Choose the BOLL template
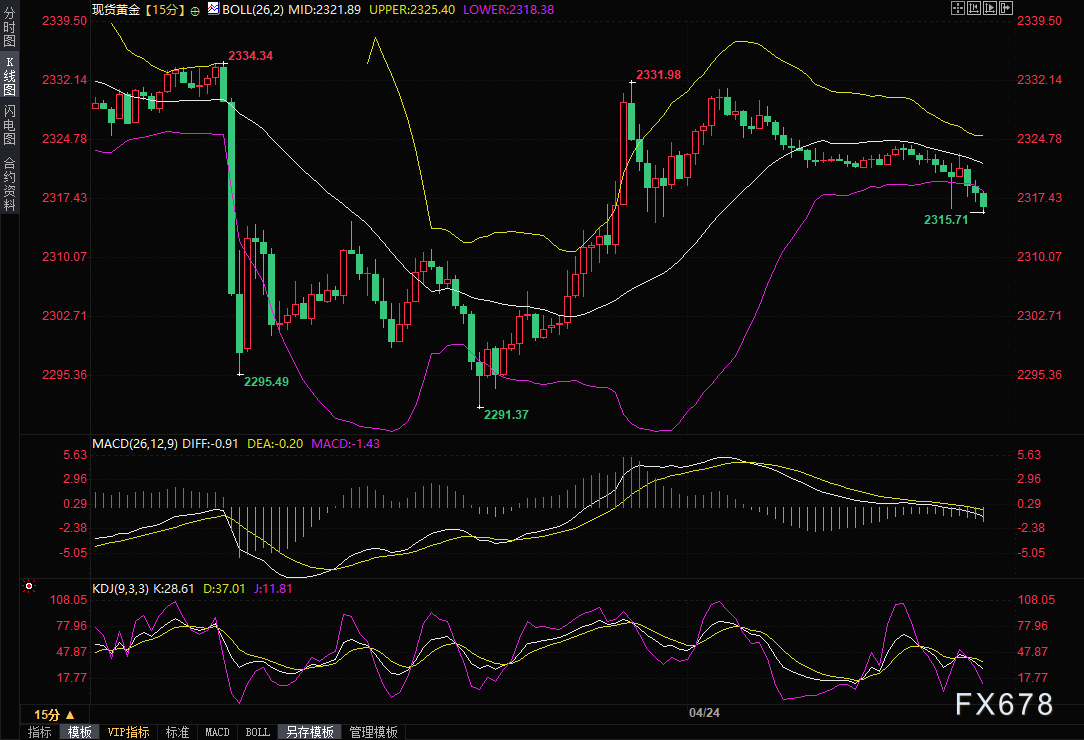 258,732
